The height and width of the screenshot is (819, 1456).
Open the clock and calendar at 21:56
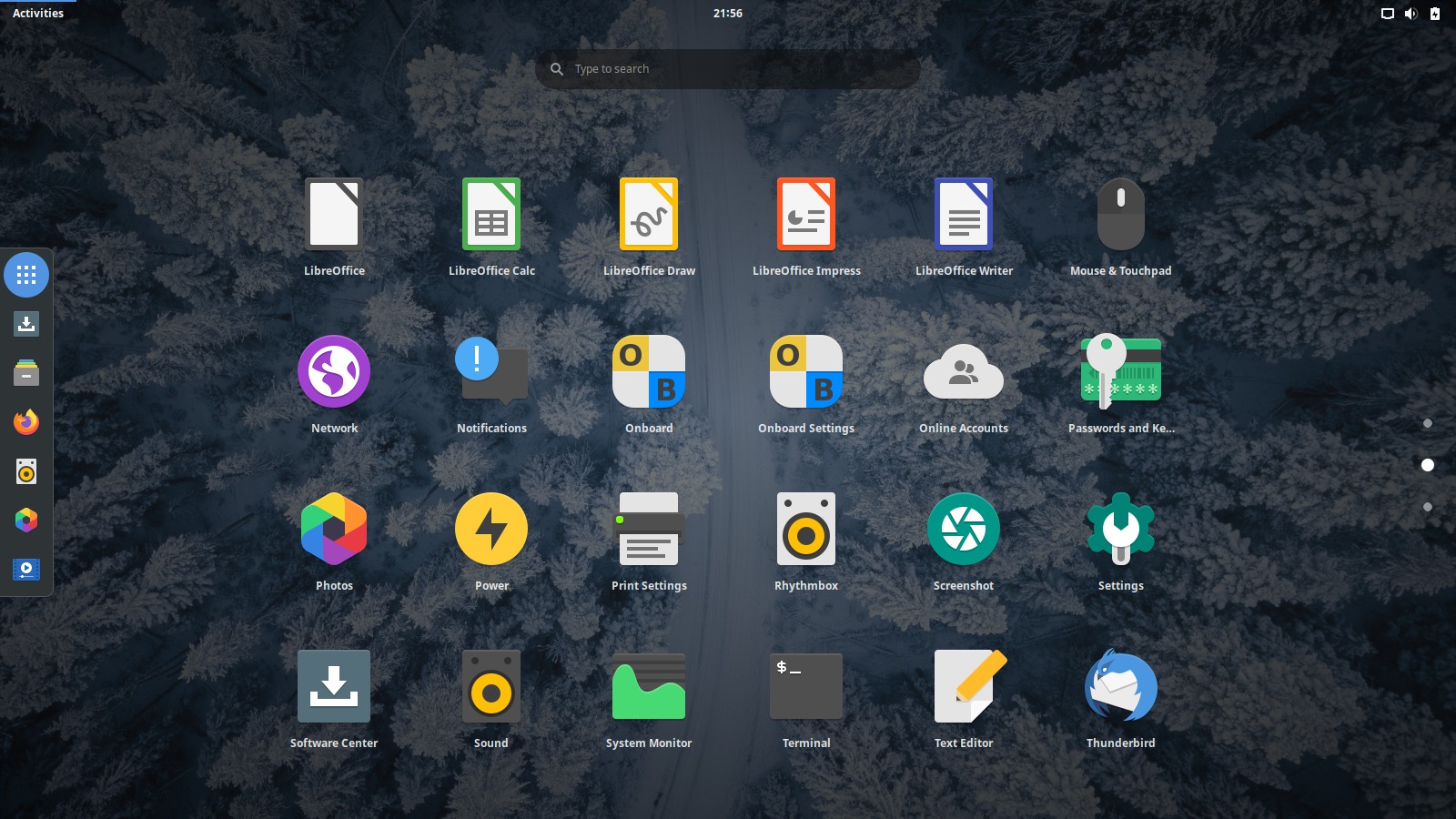(x=728, y=13)
